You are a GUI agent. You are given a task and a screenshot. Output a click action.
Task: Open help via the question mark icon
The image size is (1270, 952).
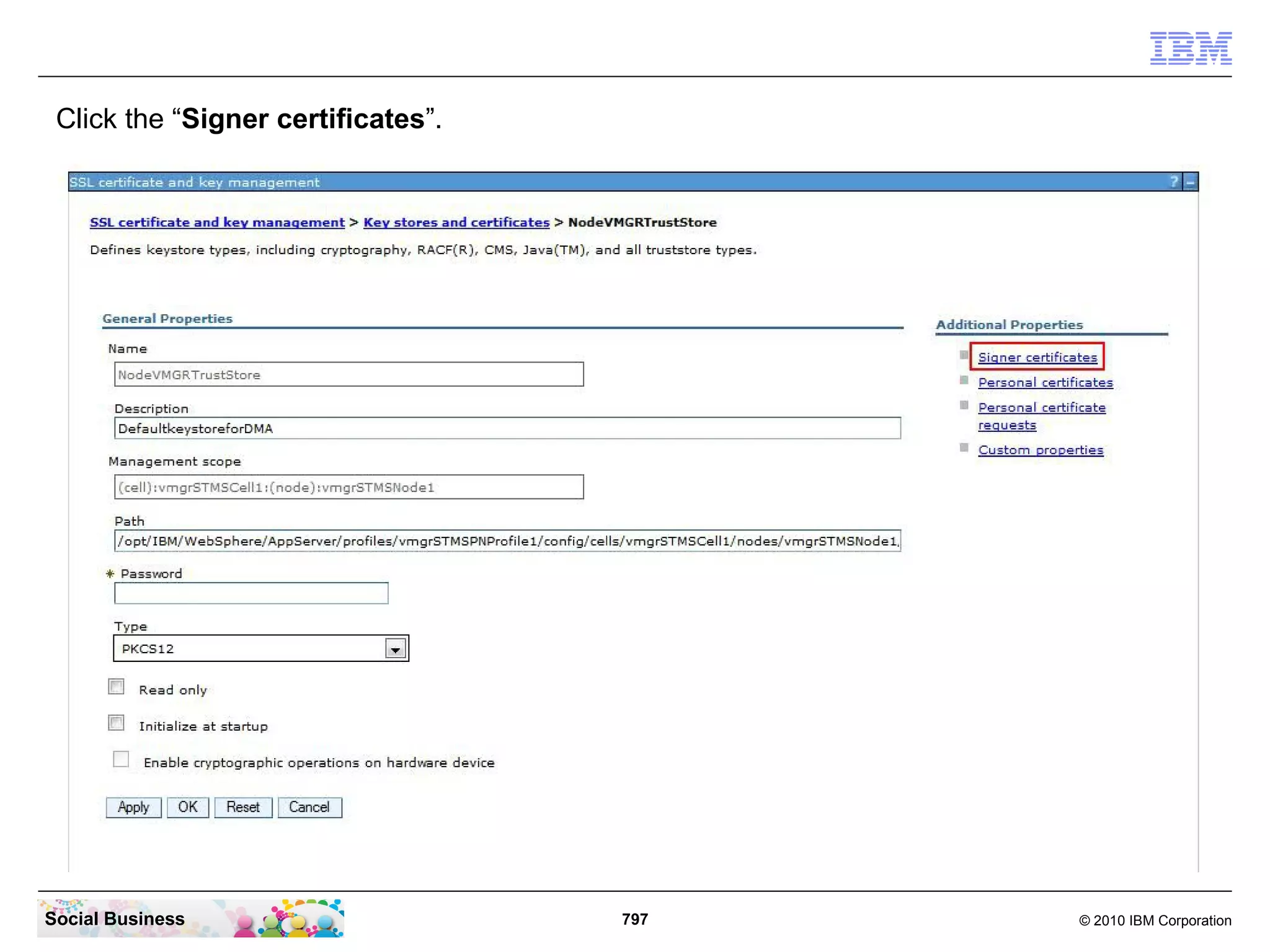pyautogui.click(x=1174, y=182)
